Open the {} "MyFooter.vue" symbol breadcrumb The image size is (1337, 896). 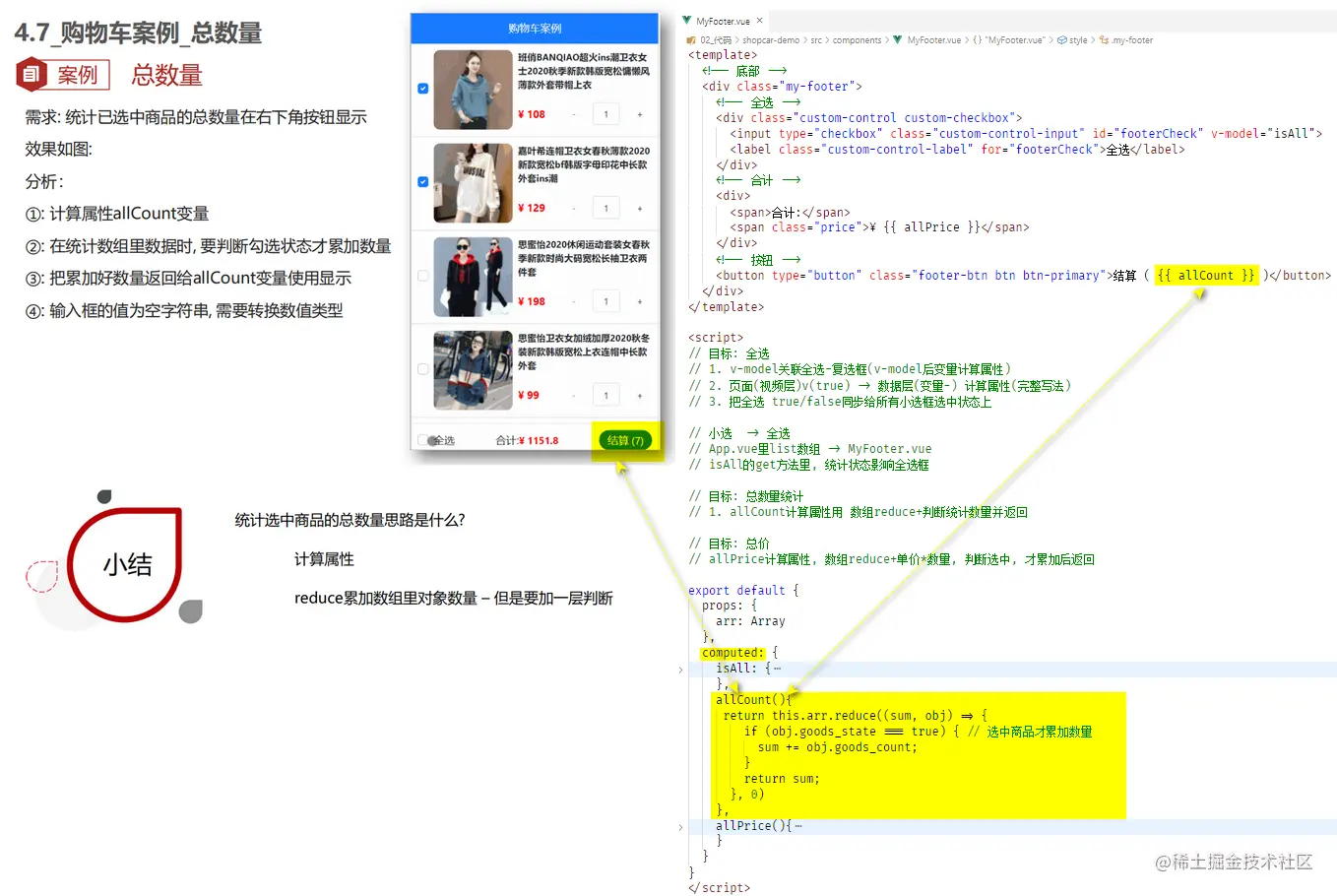1008,40
